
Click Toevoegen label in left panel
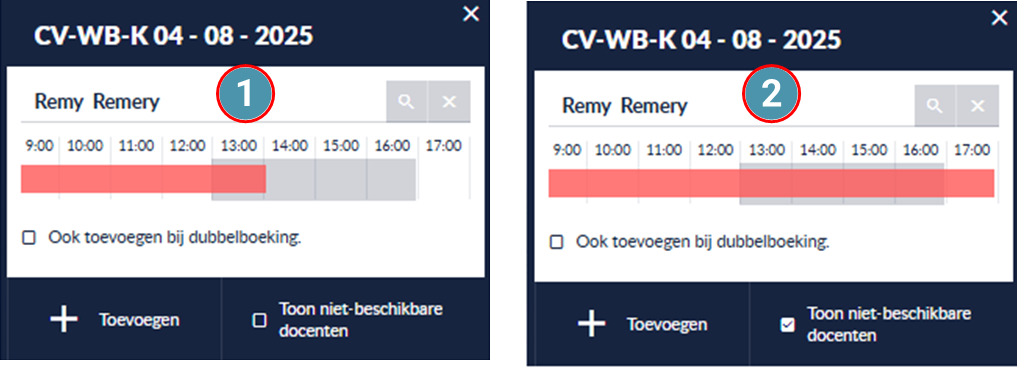coord(139,320)
